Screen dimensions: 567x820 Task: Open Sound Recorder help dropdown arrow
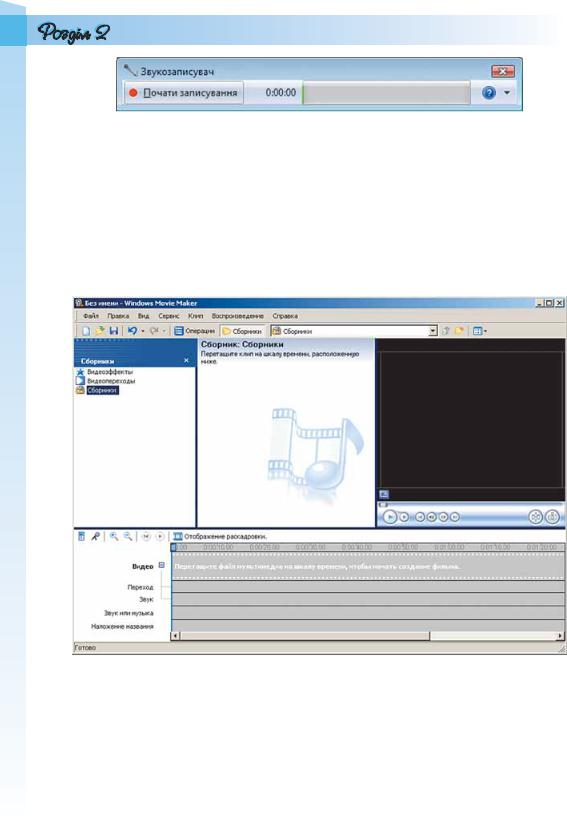pyautogui.click(x=506, y=93)
